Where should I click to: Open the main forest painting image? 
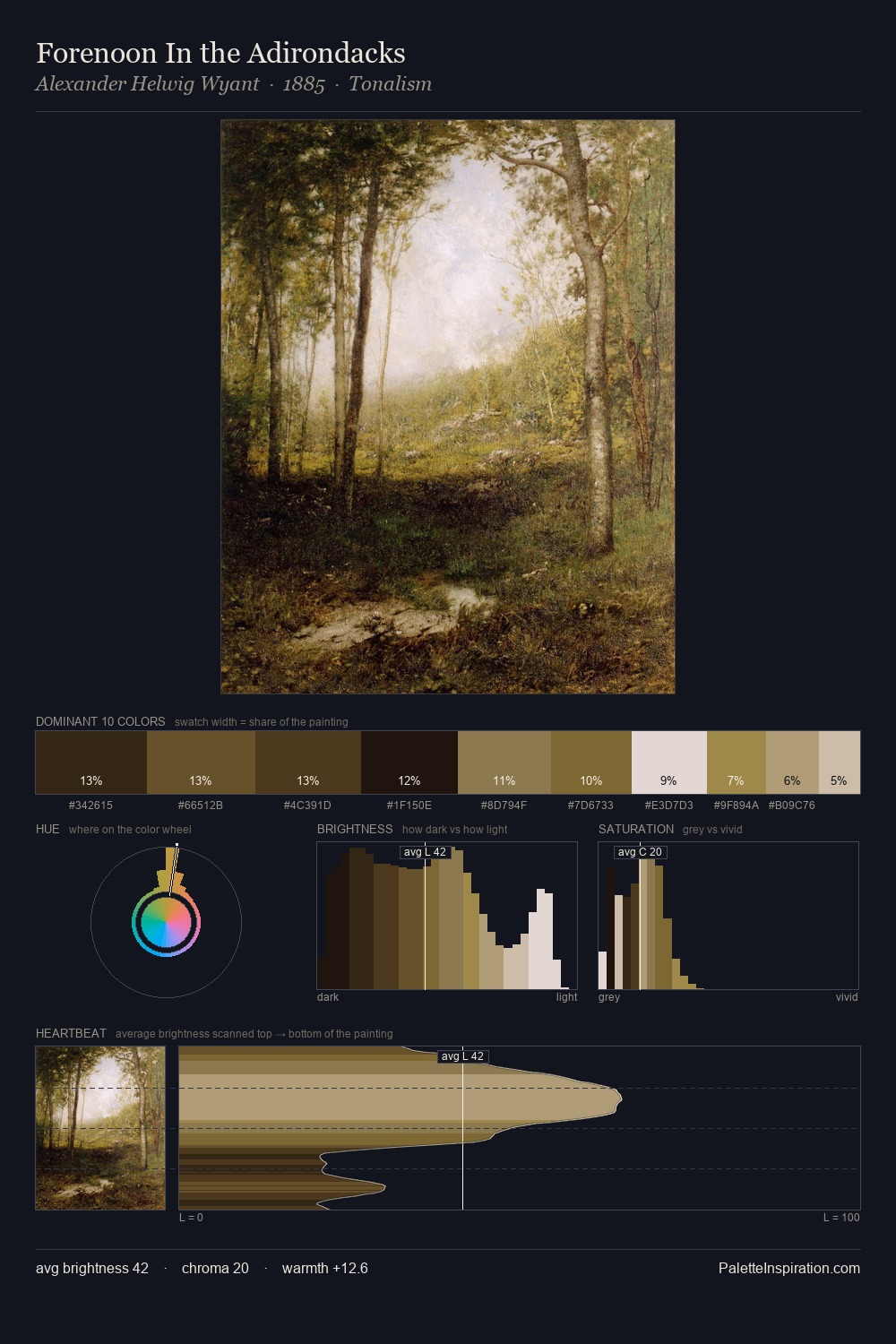[448, 407]
